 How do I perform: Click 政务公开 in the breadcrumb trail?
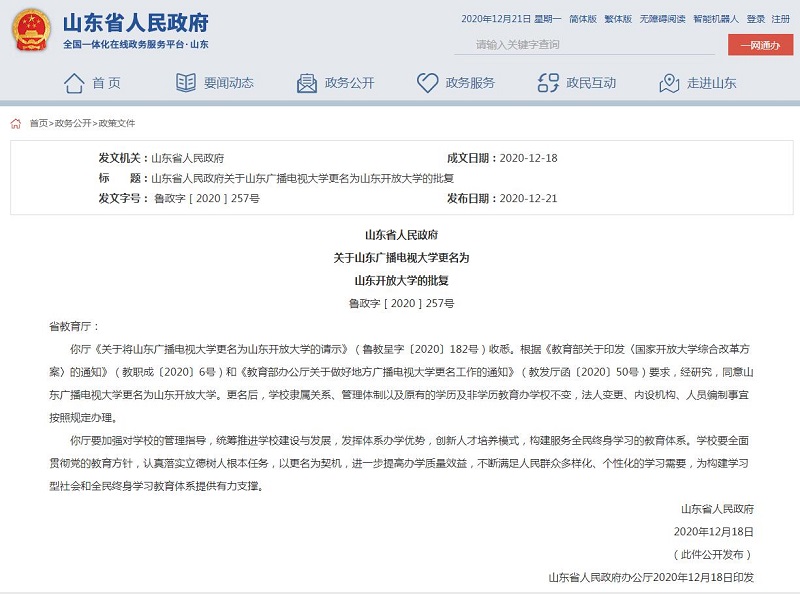pos(72,123)
